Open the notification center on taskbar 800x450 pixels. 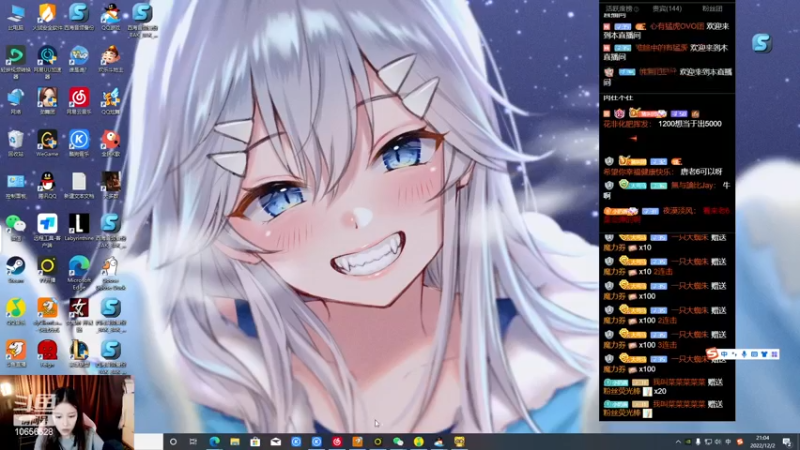(x=787, y=442)
